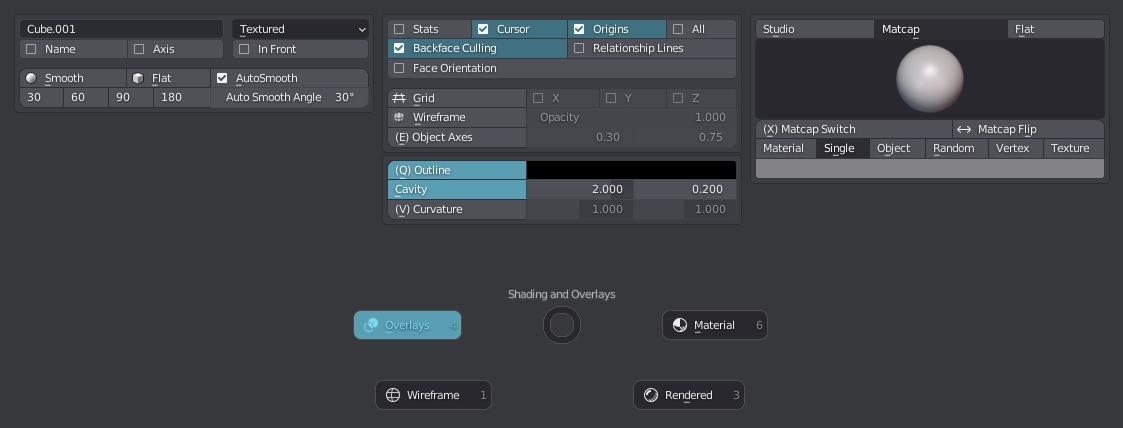
Task: Open the black Outline color swatch
Action: point(631,170)
